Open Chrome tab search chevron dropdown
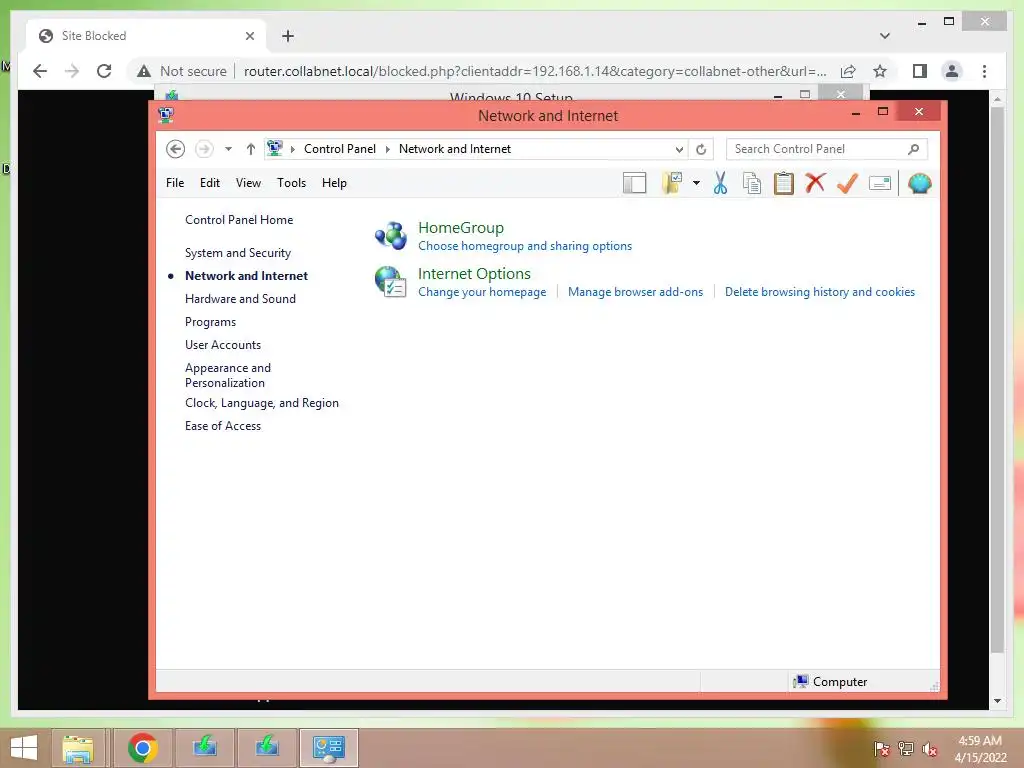This screenshot has width=1024, height=768. pos(885,36)
